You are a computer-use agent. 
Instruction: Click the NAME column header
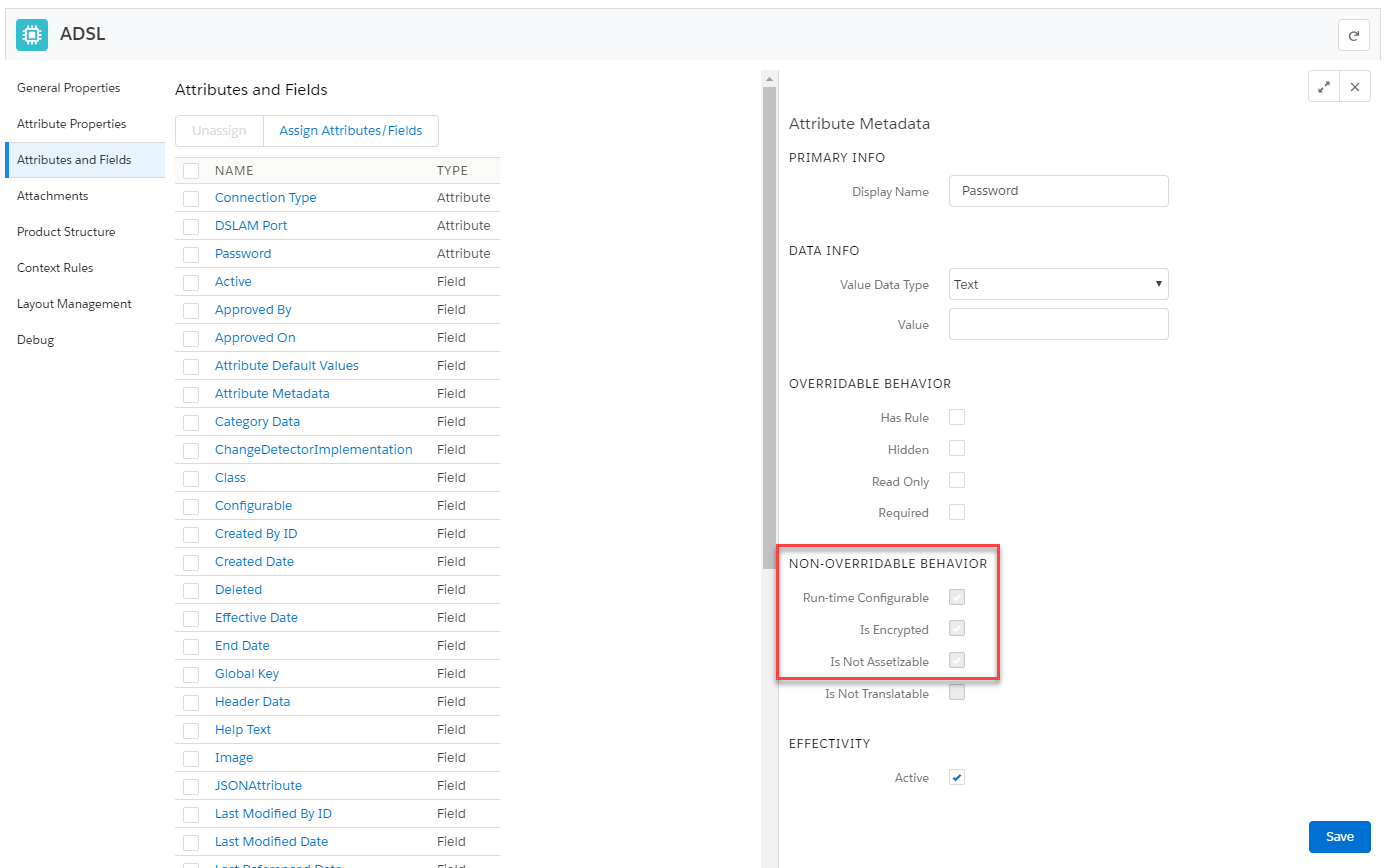tap(234, 171)
